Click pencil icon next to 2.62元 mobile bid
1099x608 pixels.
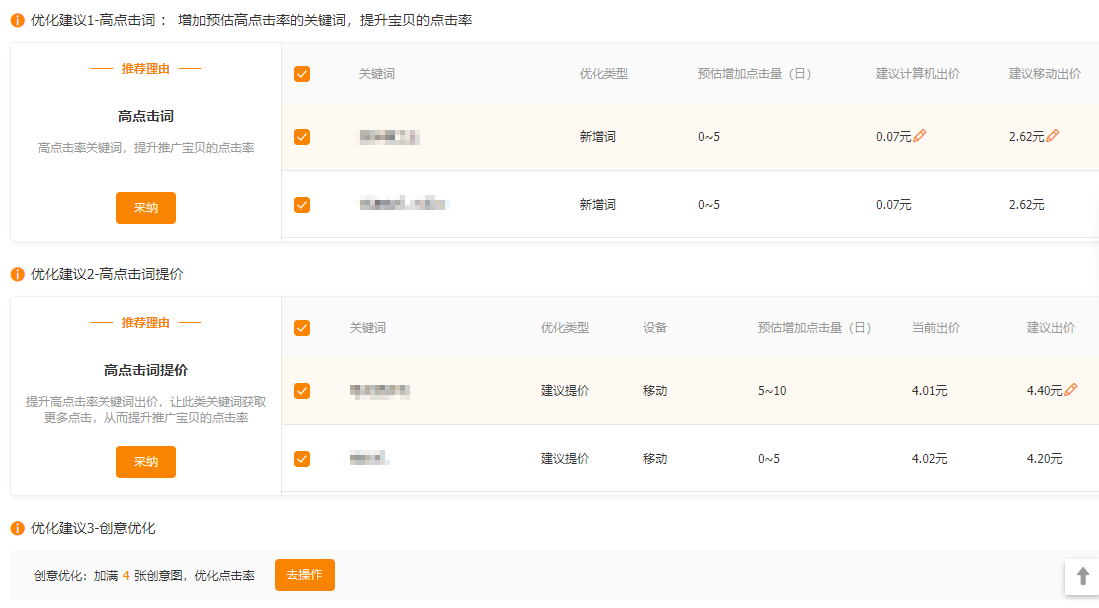(x=1053, y=136)
